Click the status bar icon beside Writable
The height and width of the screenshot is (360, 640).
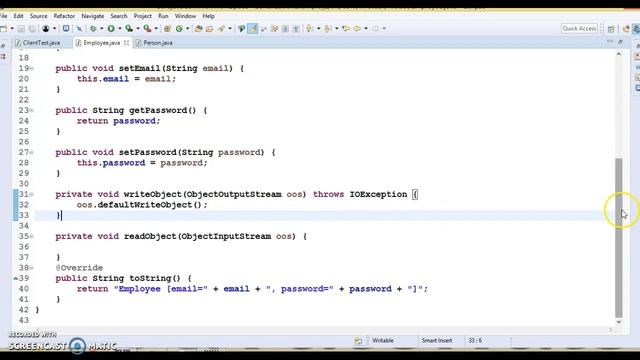click(x=358, y=340)
